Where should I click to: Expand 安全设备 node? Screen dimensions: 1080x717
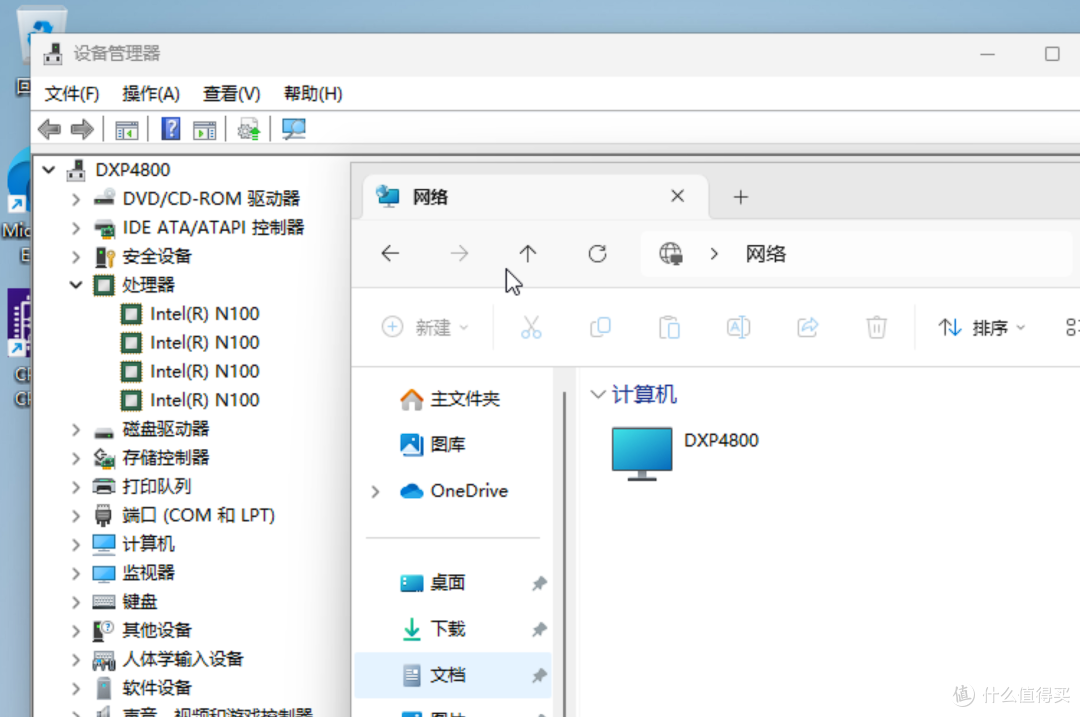coord(76,257)
